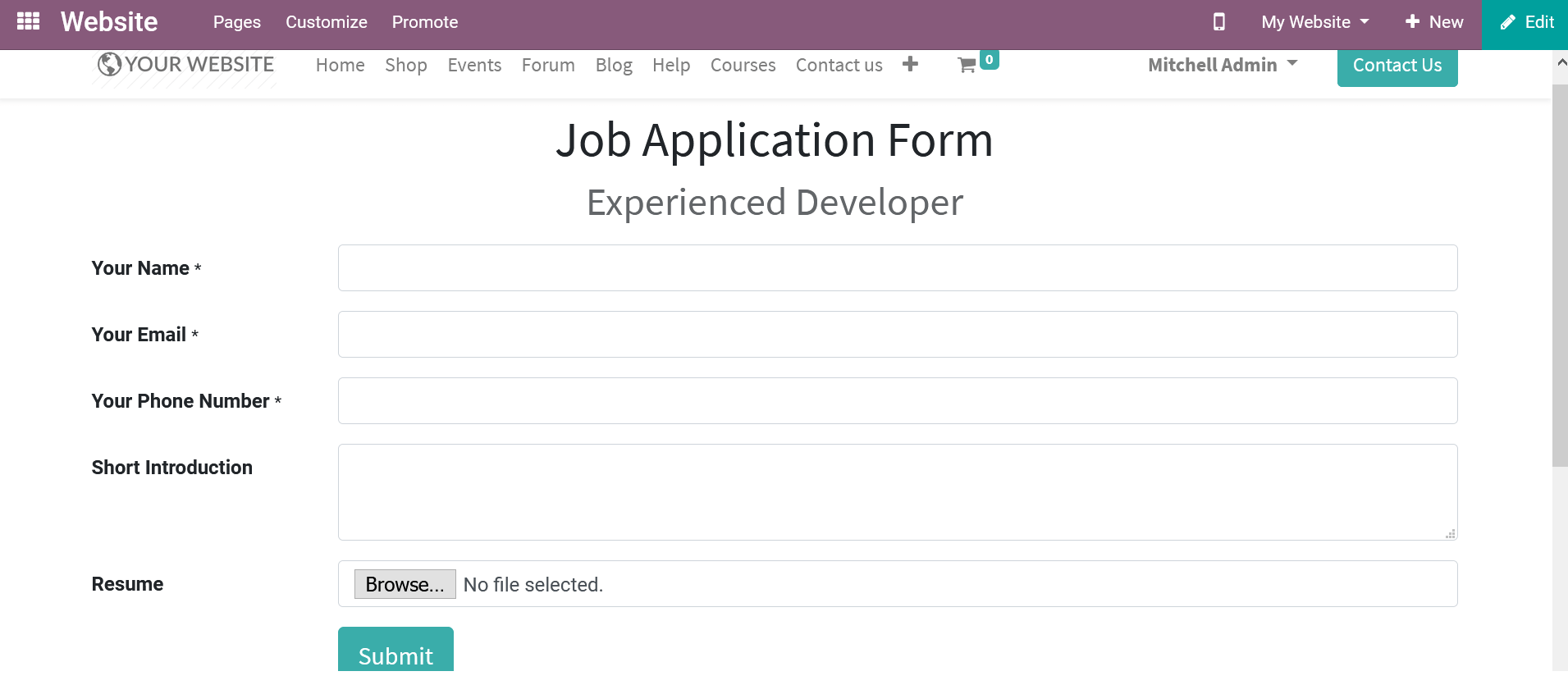
Task: Click the page vertical scrollbar
Action: tap(1559, 279)
